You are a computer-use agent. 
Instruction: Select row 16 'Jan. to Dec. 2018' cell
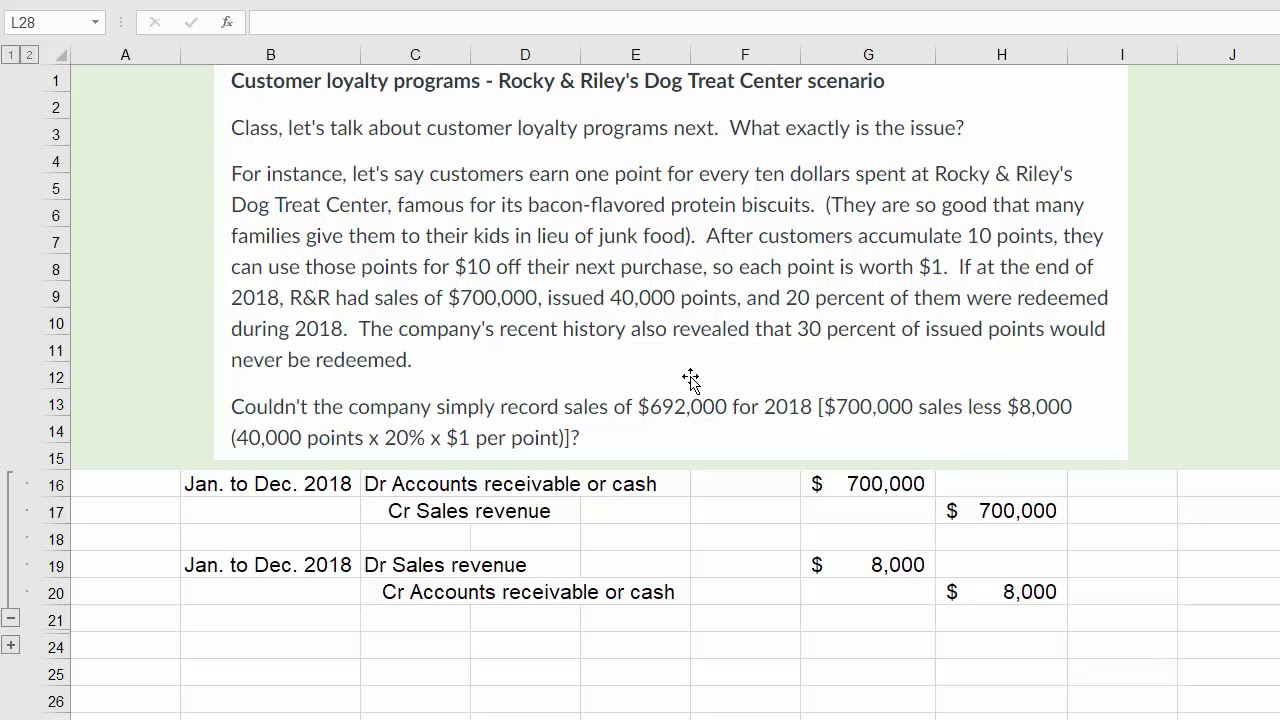click(x=270, y=484)
